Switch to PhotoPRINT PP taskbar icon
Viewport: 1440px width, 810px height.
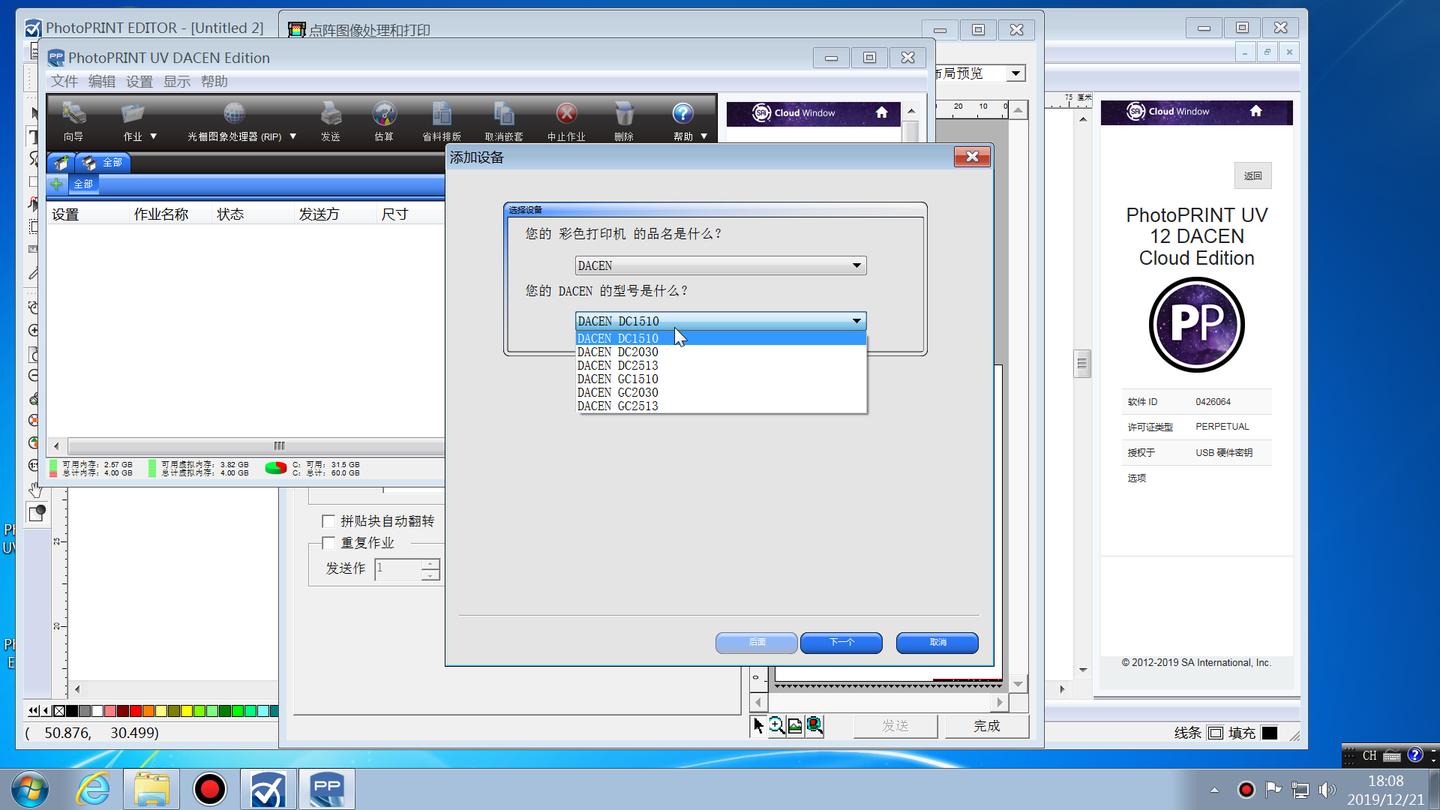click(x=327, y=789)
